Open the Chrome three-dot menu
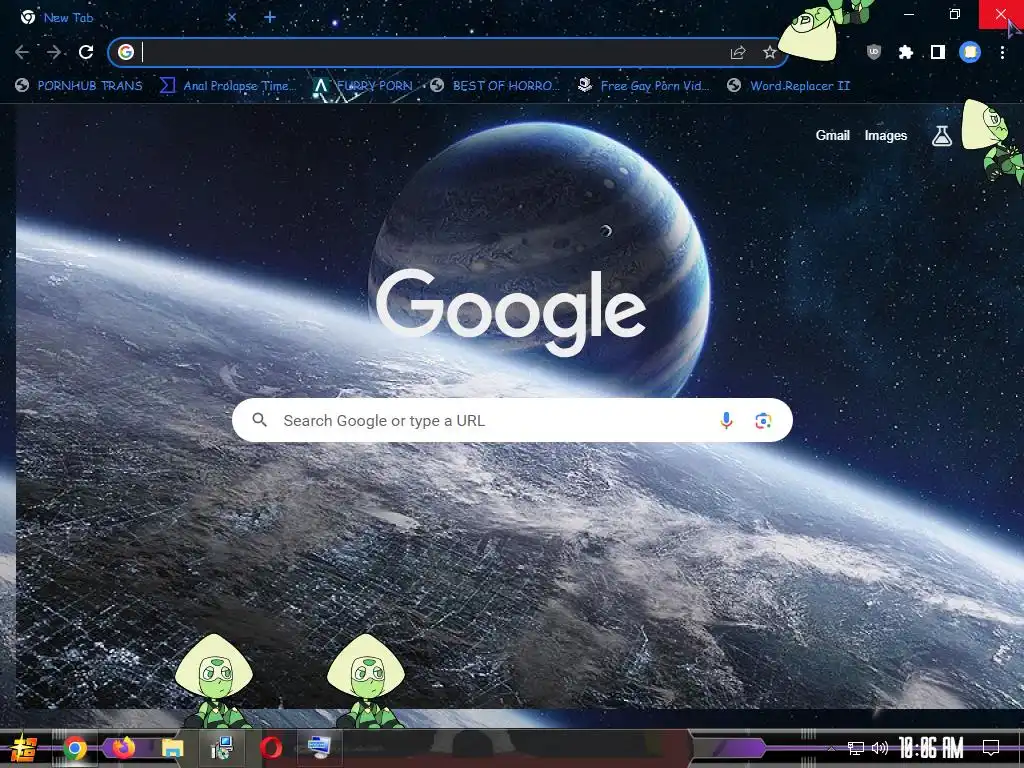1024x768 pixels. 1002,52
